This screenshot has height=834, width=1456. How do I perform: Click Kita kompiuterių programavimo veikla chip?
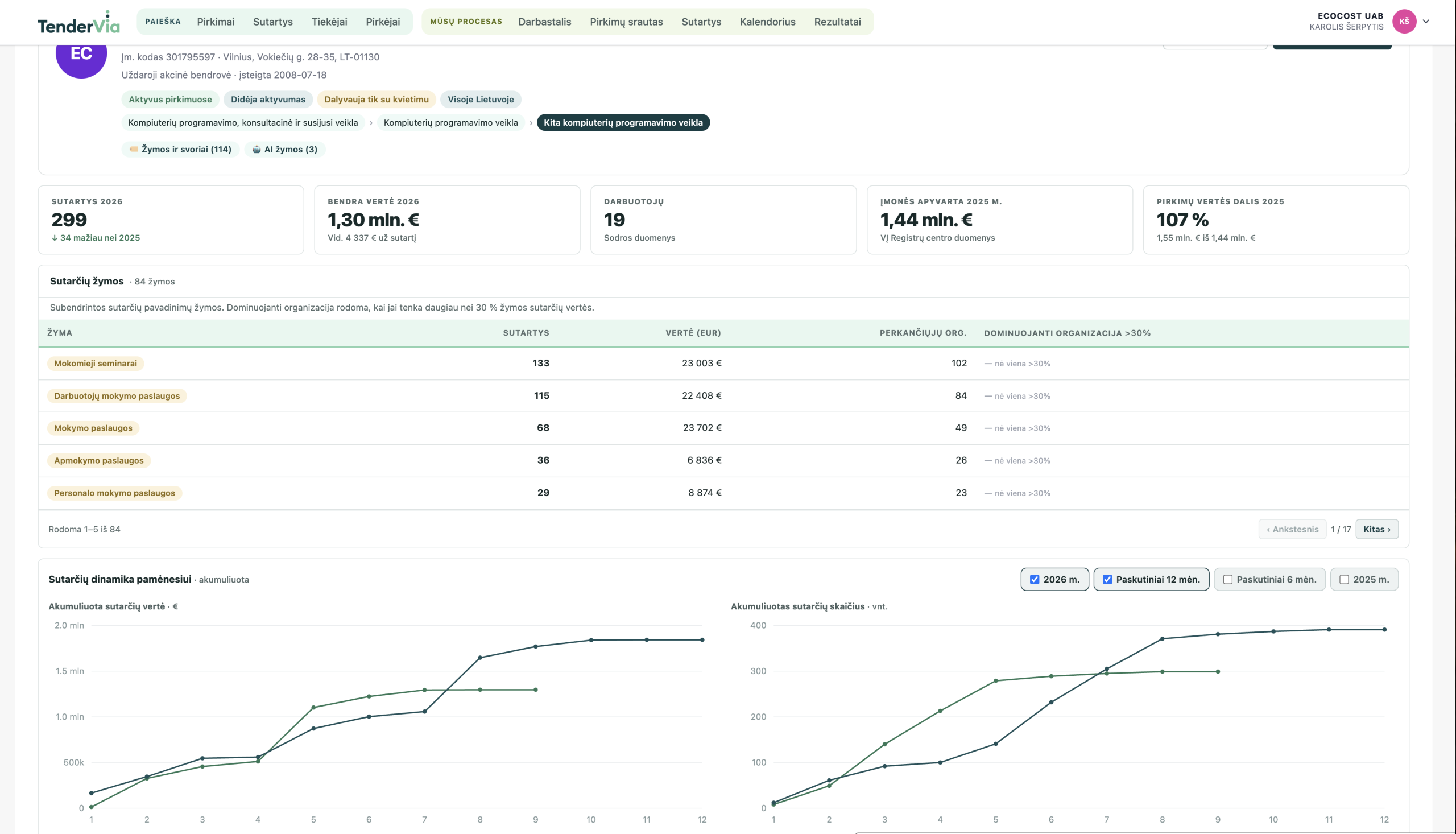pos(623,122)
